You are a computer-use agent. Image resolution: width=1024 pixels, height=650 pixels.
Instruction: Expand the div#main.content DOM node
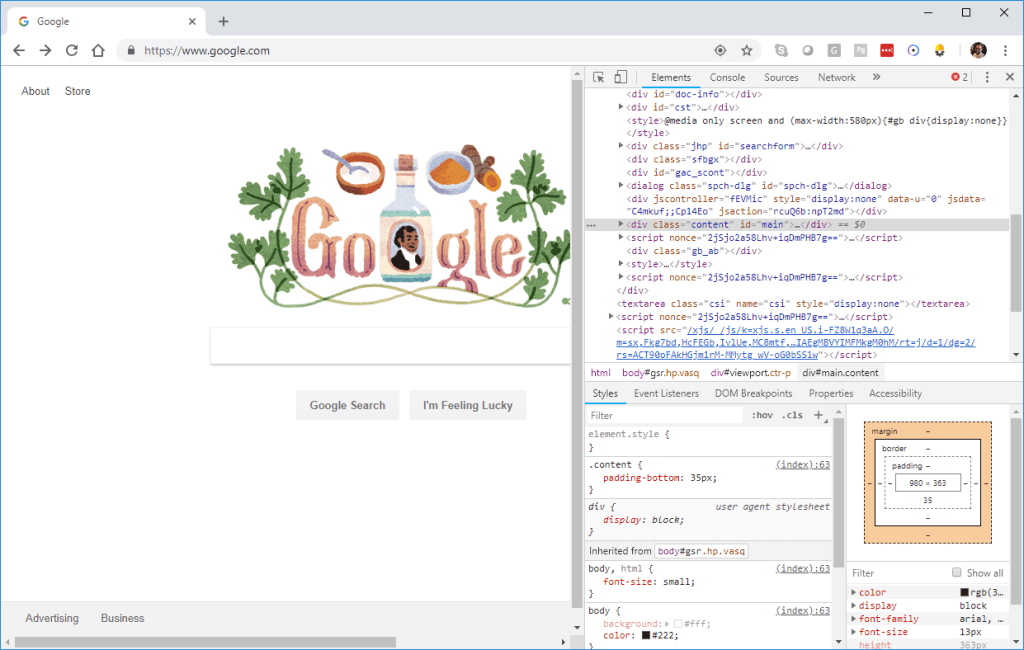point(620,225)
